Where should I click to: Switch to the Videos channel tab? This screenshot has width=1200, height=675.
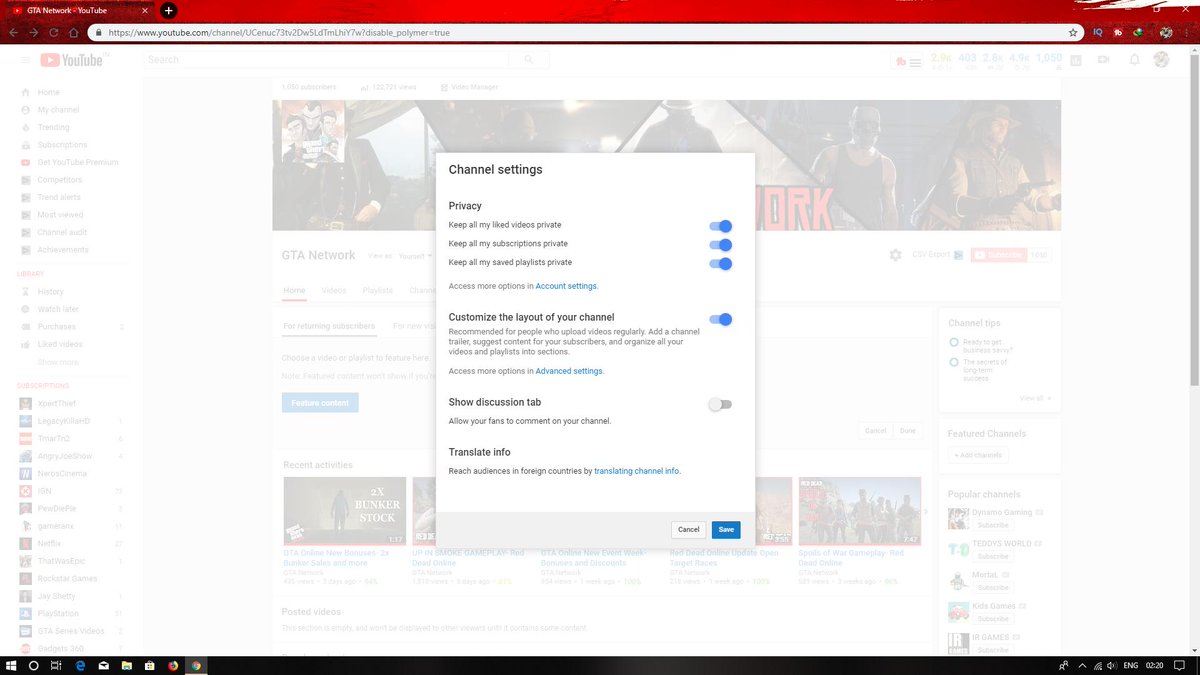pos(333,290)
